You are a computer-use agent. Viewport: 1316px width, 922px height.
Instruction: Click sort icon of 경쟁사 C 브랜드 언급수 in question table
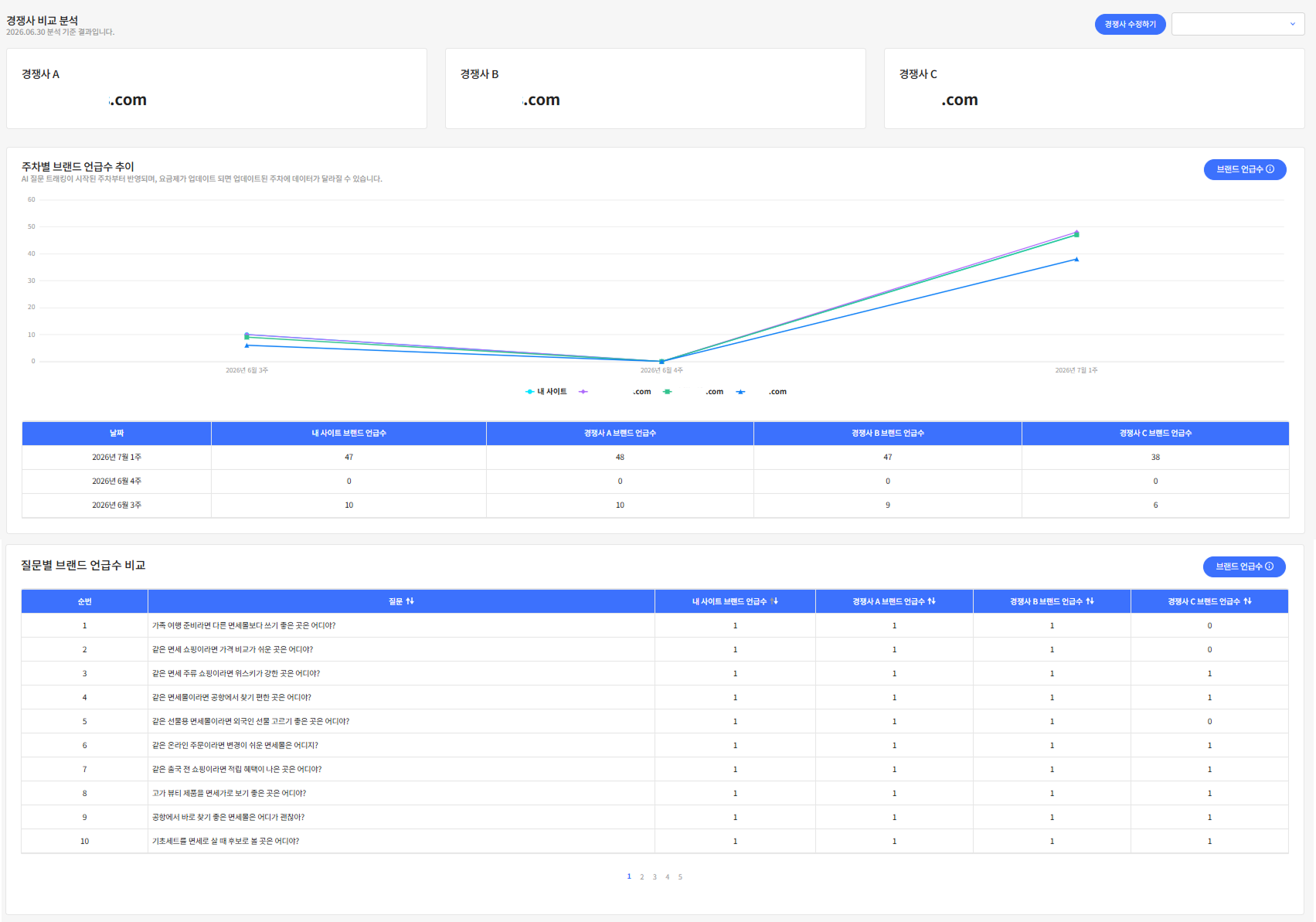(x=1247, y=601)
